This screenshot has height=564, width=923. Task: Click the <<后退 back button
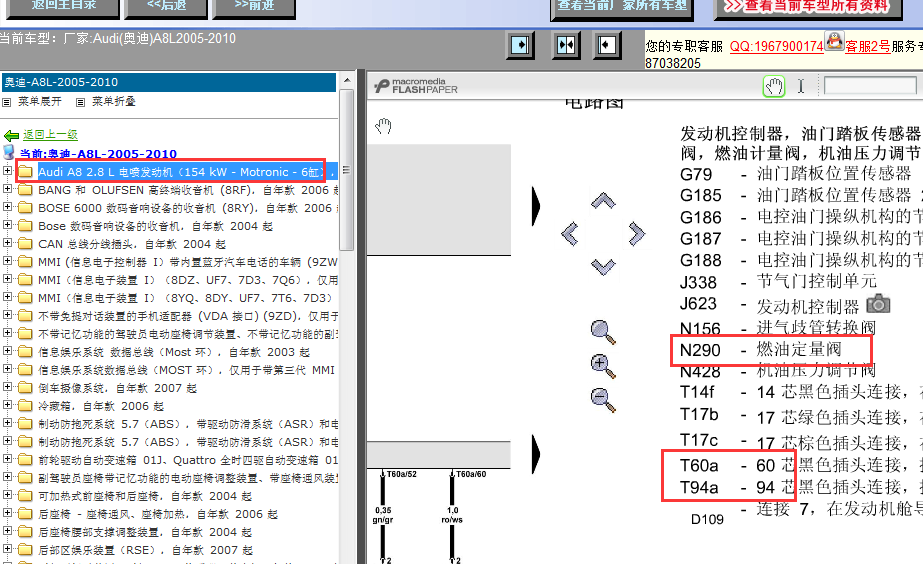[167, 7]
